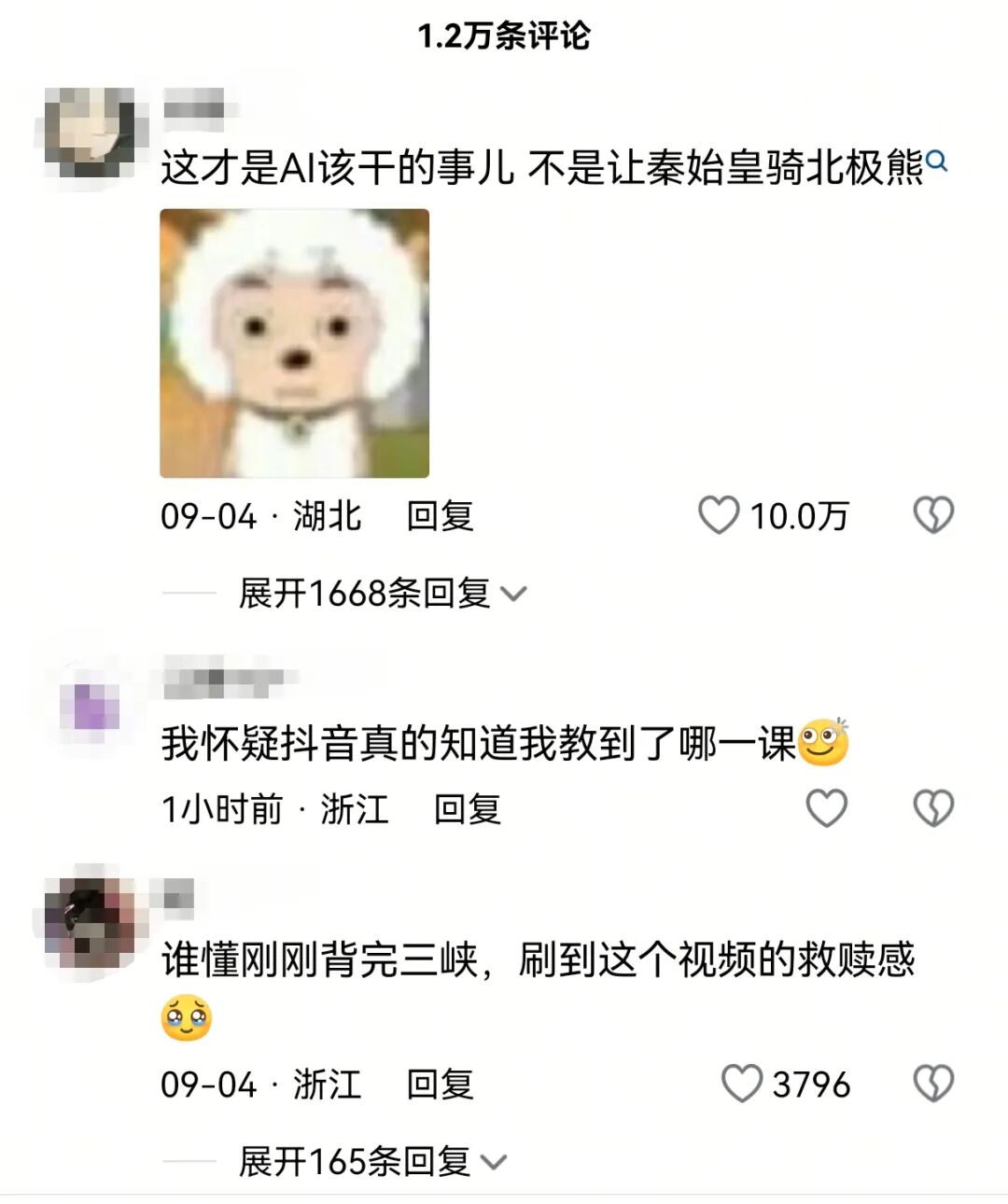Tap the search magnifier after 北极熊
The height and width of the screenshot is (1204, 1008).
937,161
